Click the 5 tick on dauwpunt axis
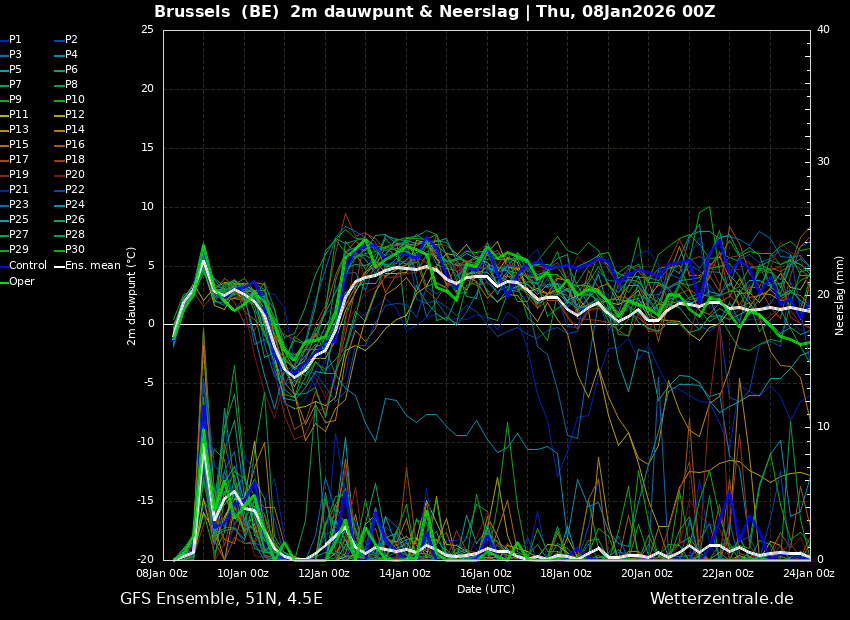Screen dimensions: 850x620 [x=151, y=266]
